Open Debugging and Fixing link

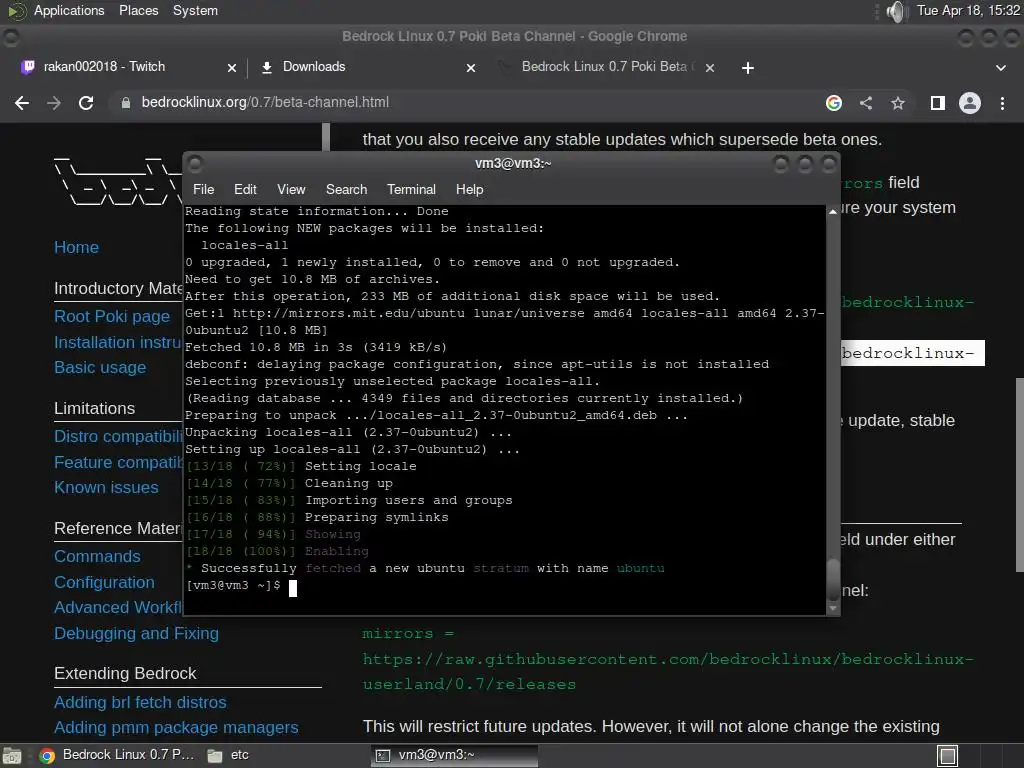136,633
